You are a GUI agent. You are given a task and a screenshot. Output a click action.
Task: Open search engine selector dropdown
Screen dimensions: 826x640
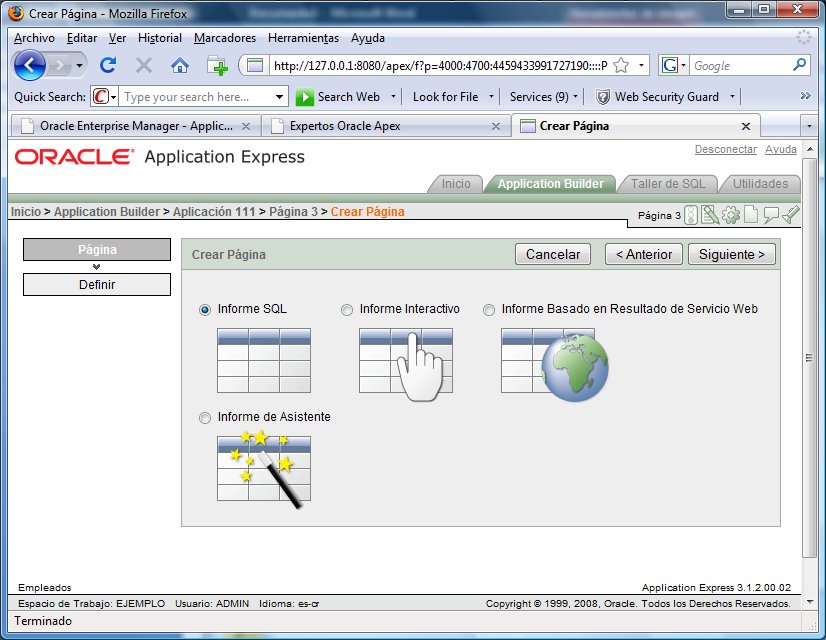(683, 65)
